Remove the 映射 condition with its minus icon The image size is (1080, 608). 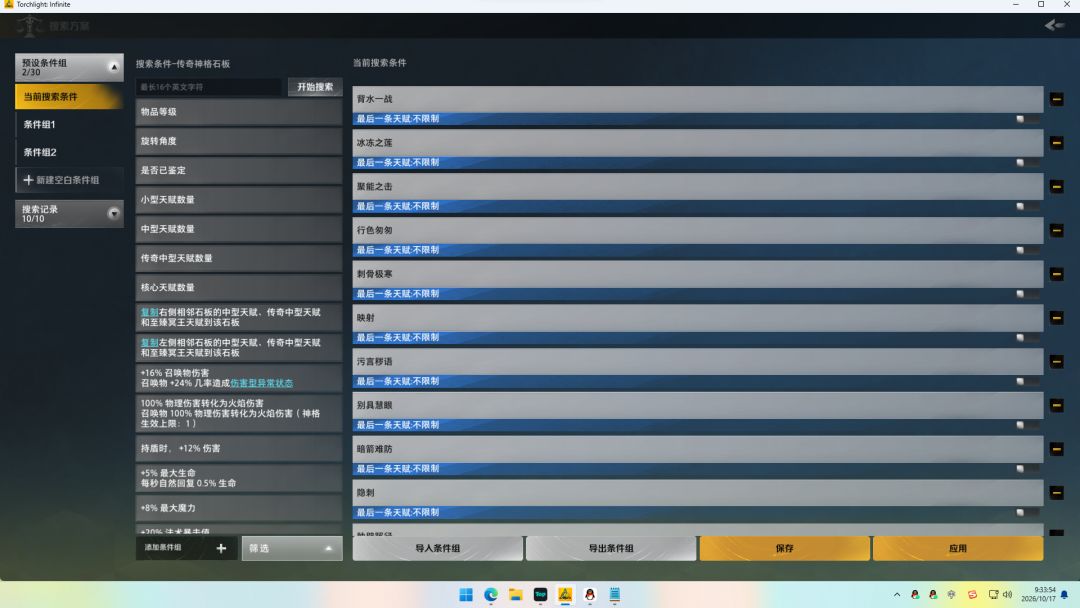1056,318
